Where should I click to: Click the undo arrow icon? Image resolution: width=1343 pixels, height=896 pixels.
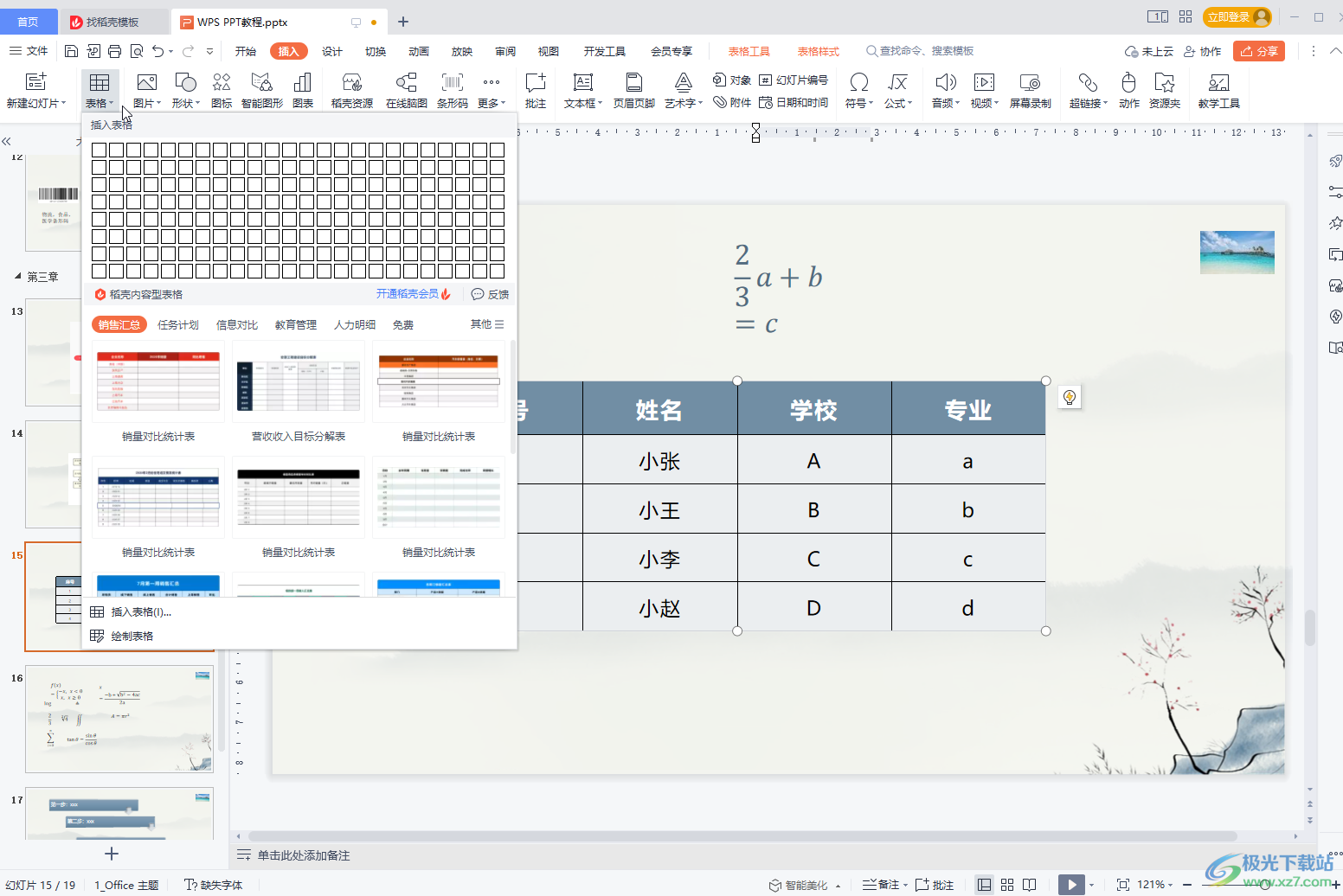[x=157, y=51]
